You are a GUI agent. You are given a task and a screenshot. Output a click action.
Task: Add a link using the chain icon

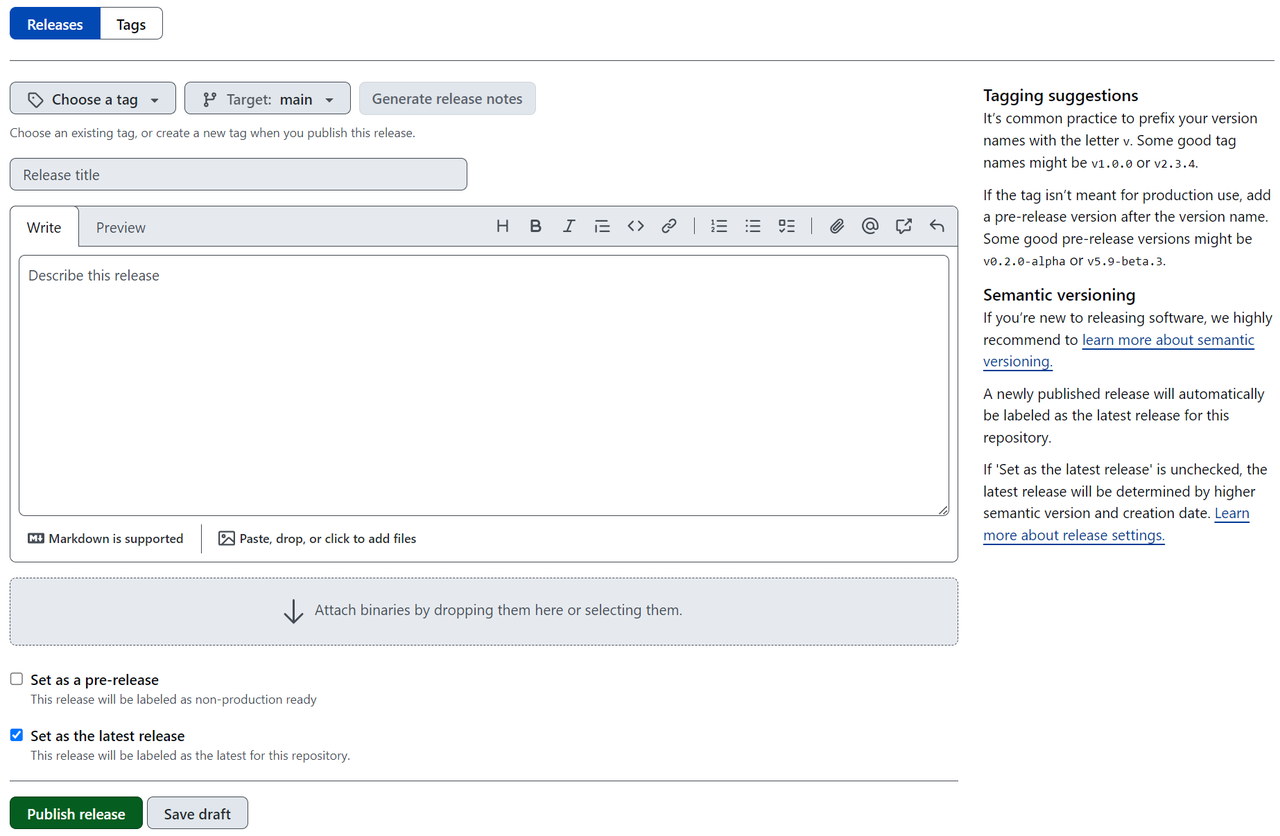click(x=669, y=226)
